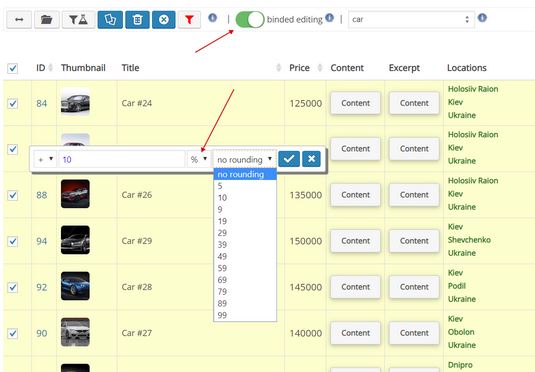Select rounding option 69

click(245, 280)
